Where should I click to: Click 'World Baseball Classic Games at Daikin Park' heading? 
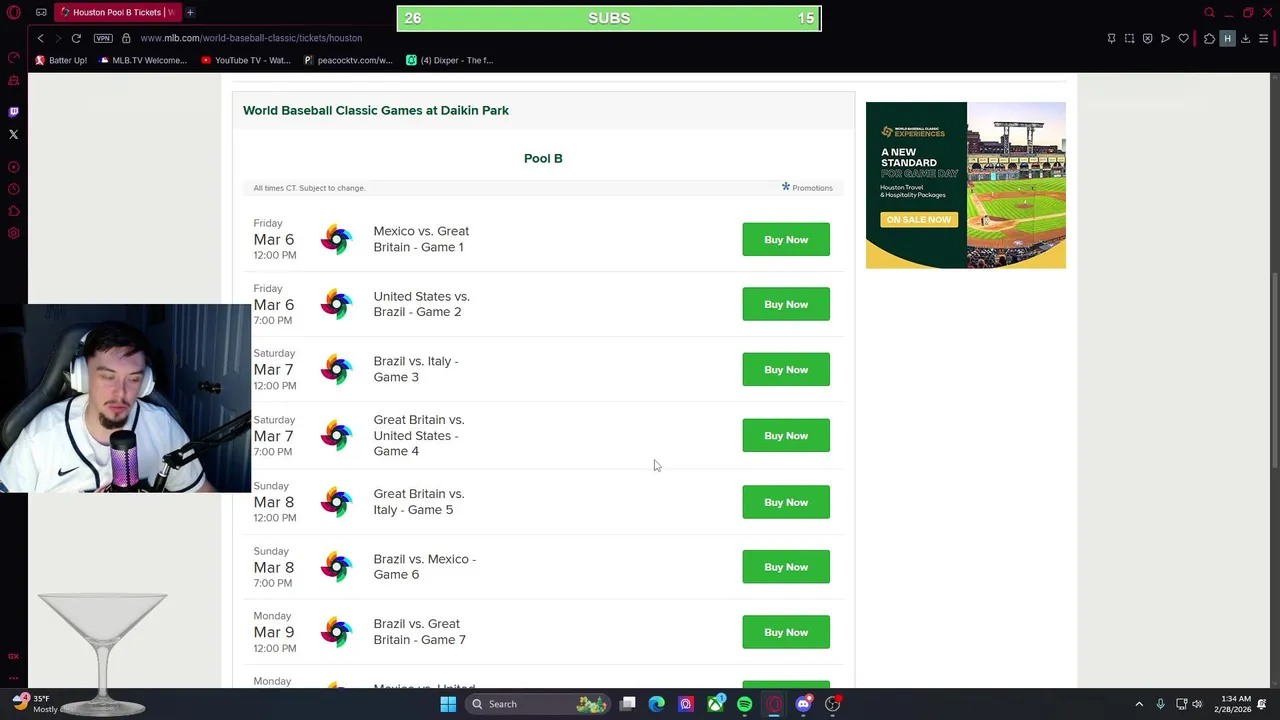376,110
